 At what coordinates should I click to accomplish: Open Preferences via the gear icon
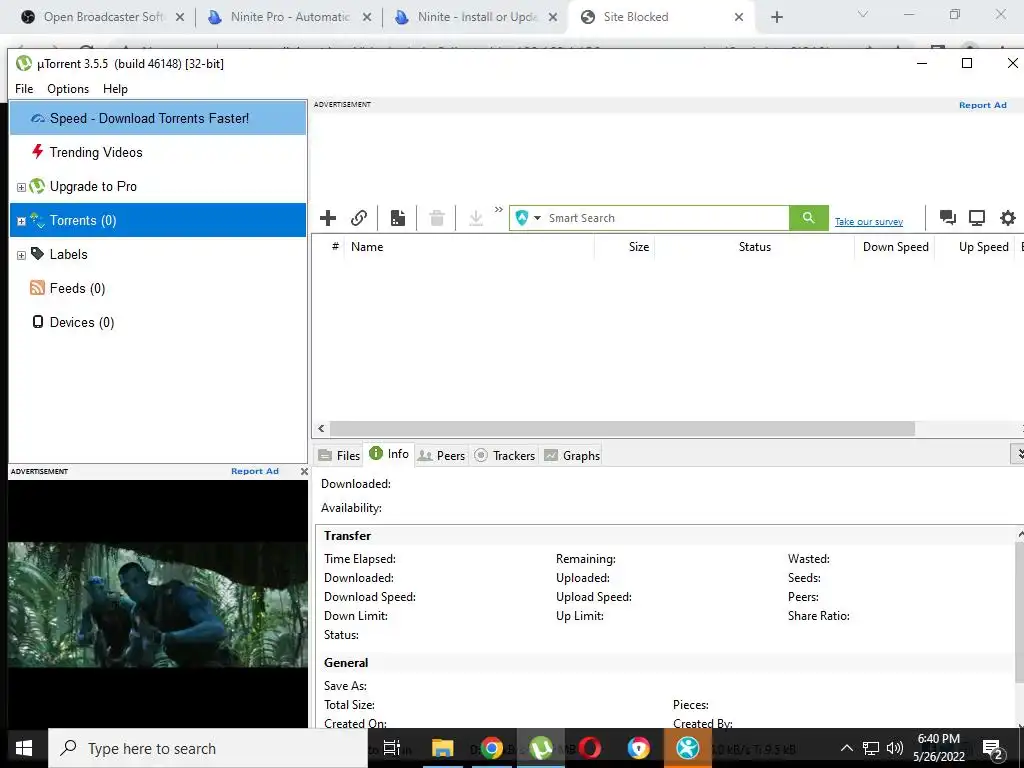coord(1008,217)
